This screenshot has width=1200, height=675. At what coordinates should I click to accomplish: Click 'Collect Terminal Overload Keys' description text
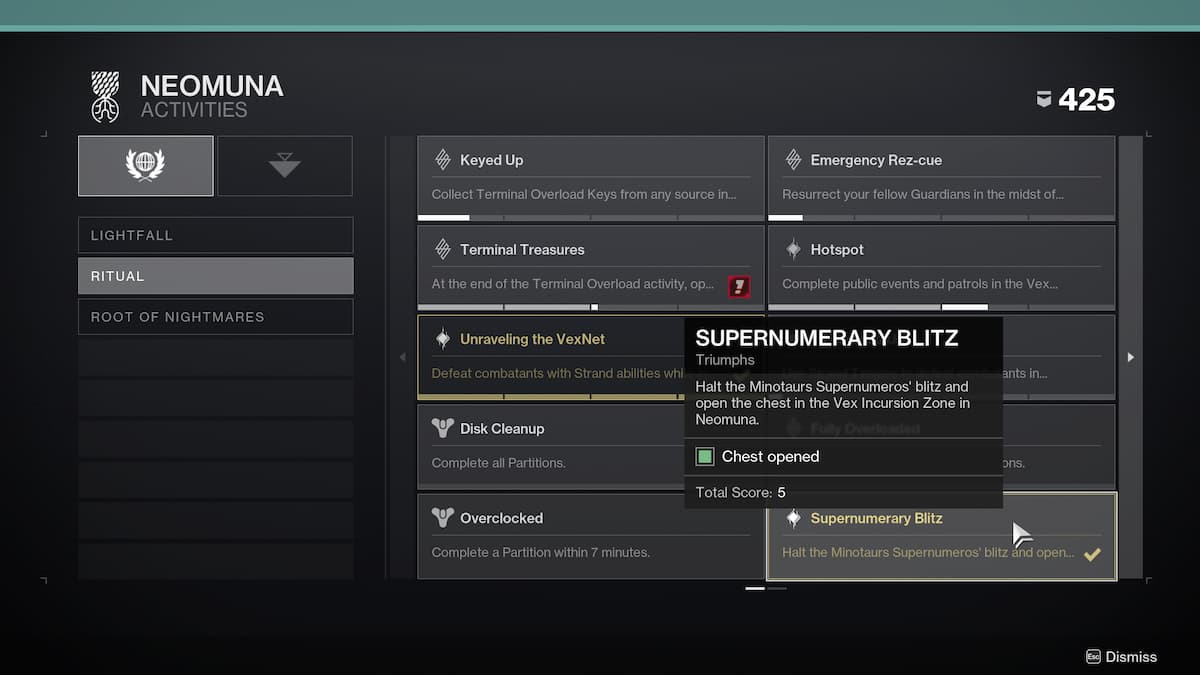coord(584,194)
